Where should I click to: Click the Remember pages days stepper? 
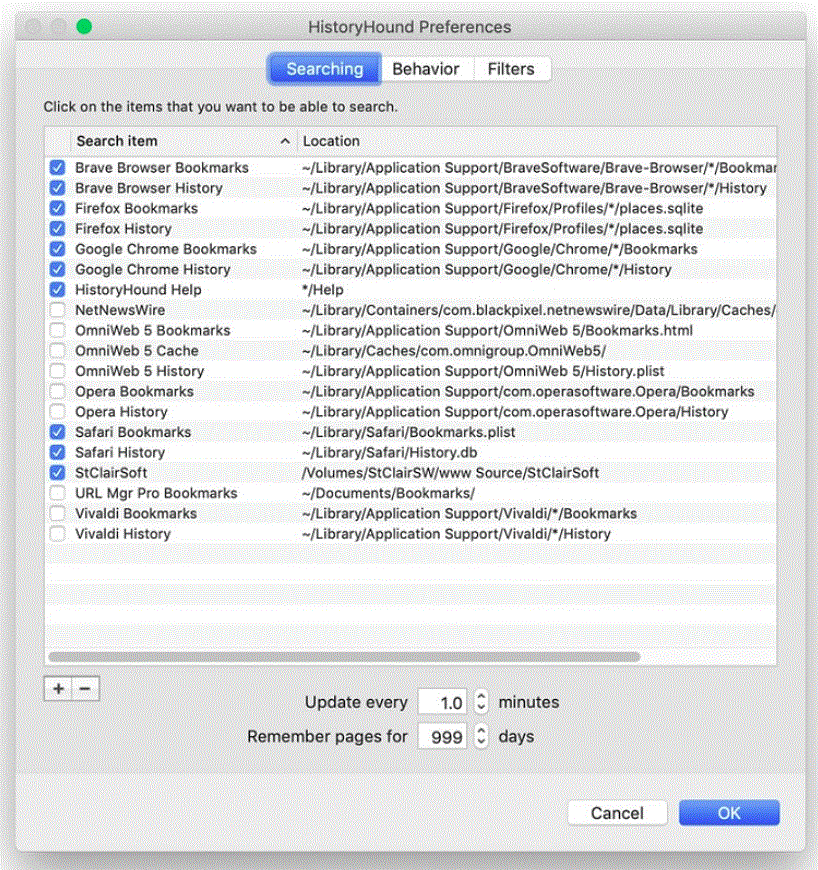tap(481, 736)
